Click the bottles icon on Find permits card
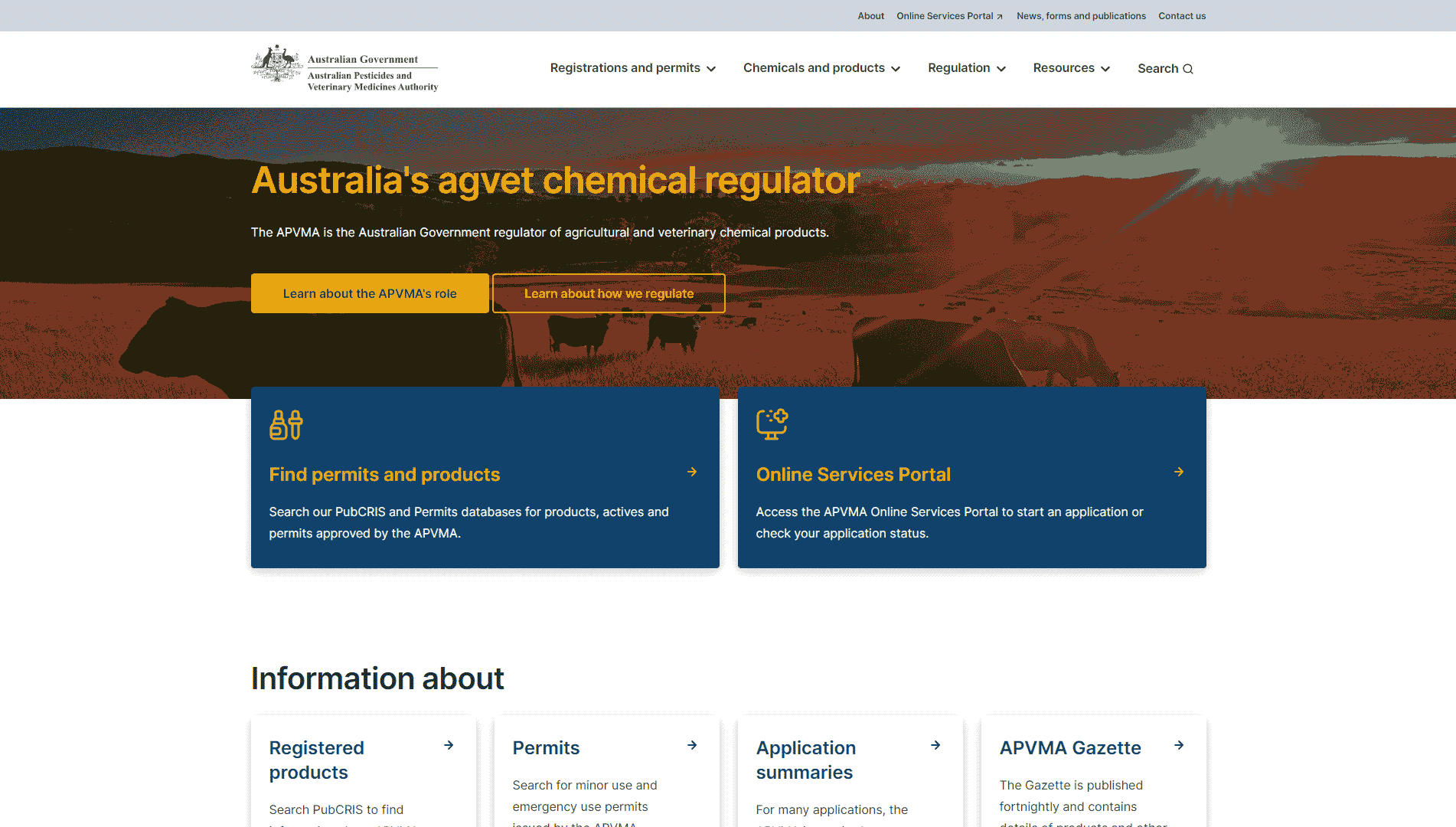 [286, 424]
